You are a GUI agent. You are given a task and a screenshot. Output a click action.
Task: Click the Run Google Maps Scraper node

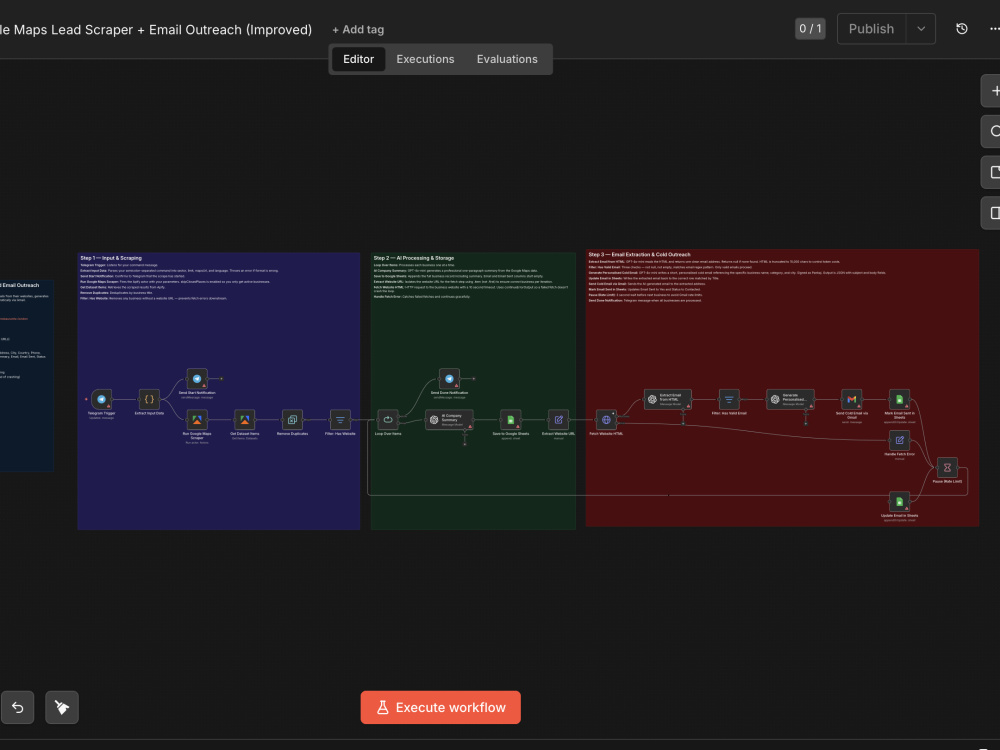pos(197,420)
